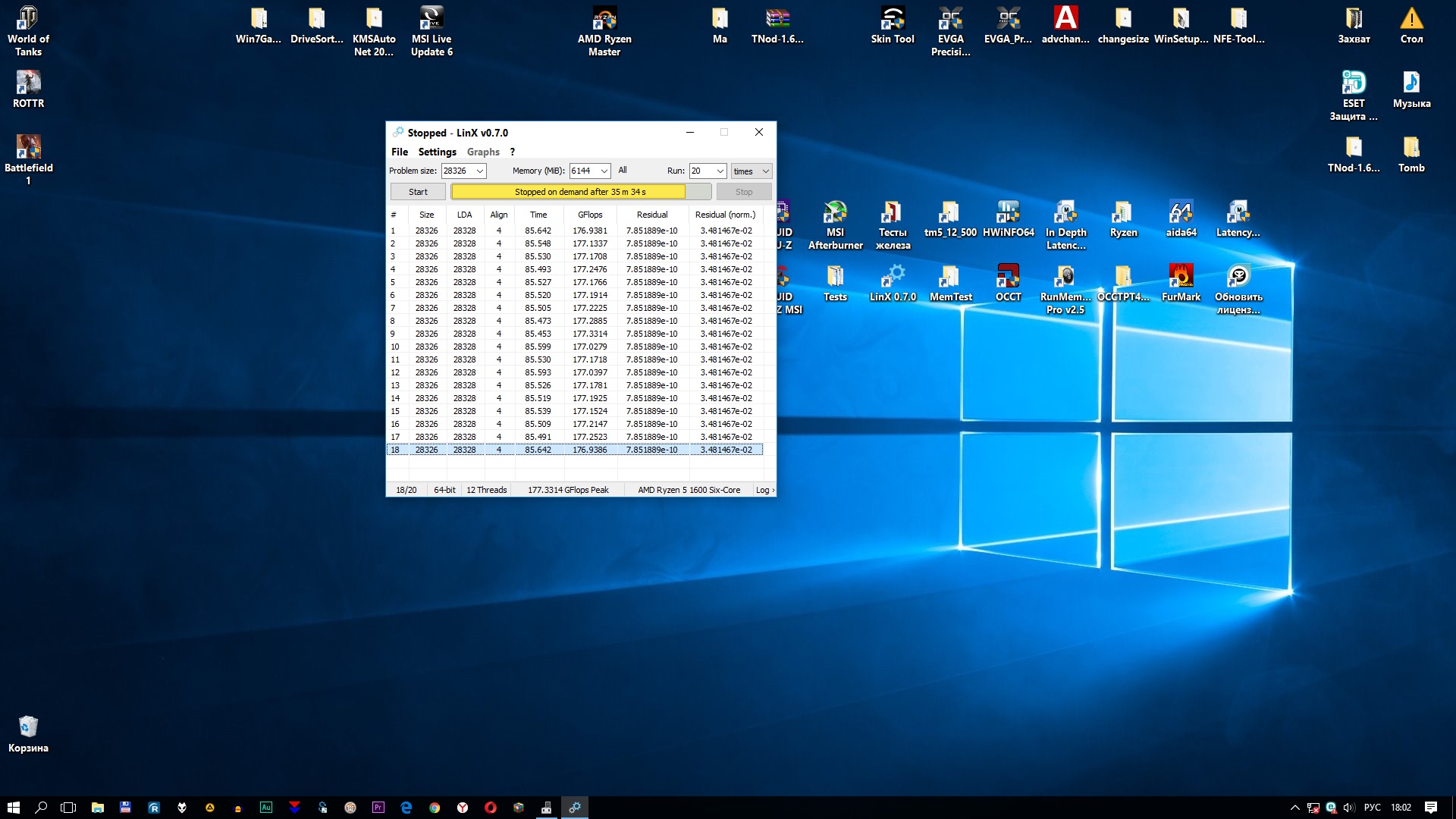Open the MemTest desktop folder

click(950, 278)
